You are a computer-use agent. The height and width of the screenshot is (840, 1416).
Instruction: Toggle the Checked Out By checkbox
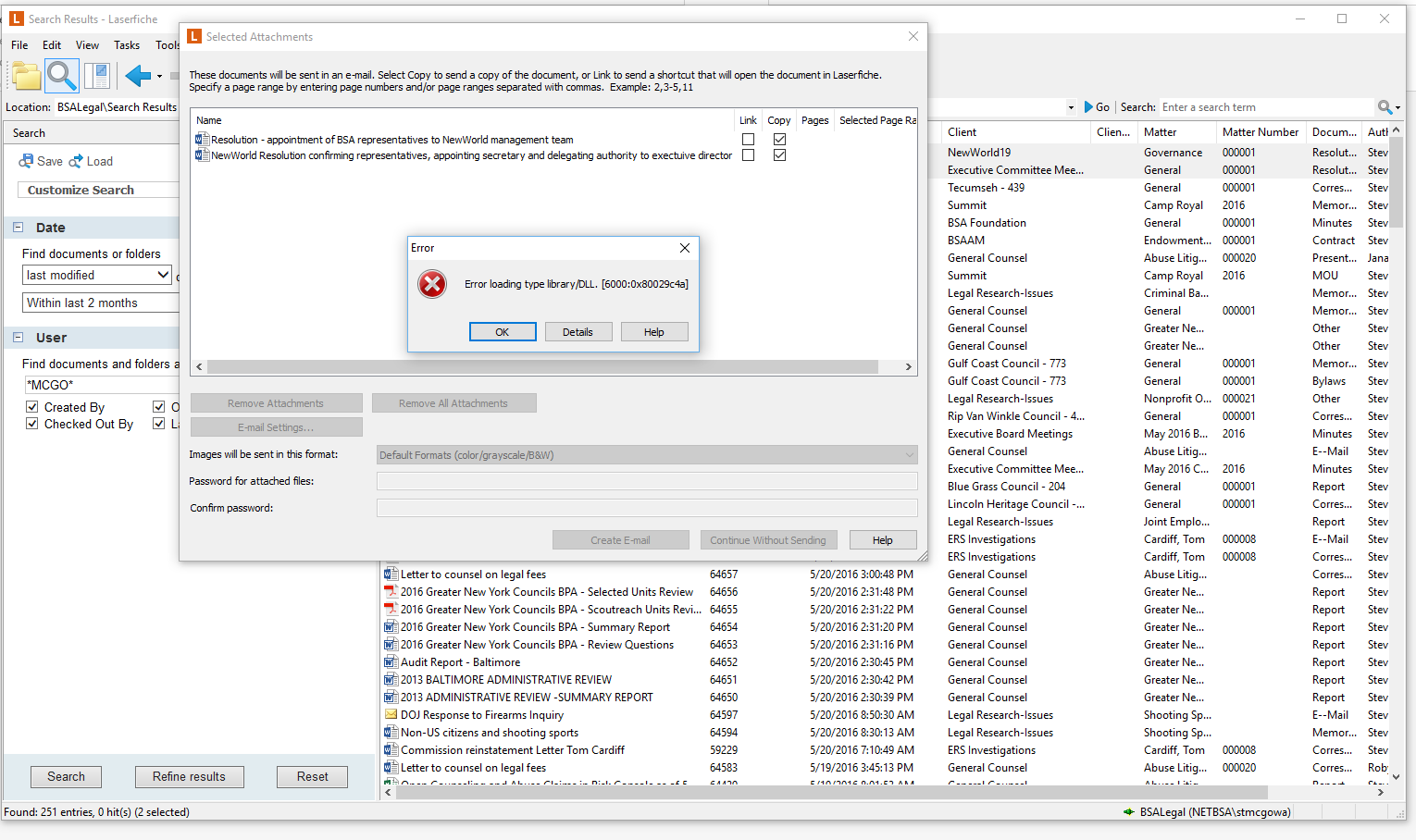[32, 424]
